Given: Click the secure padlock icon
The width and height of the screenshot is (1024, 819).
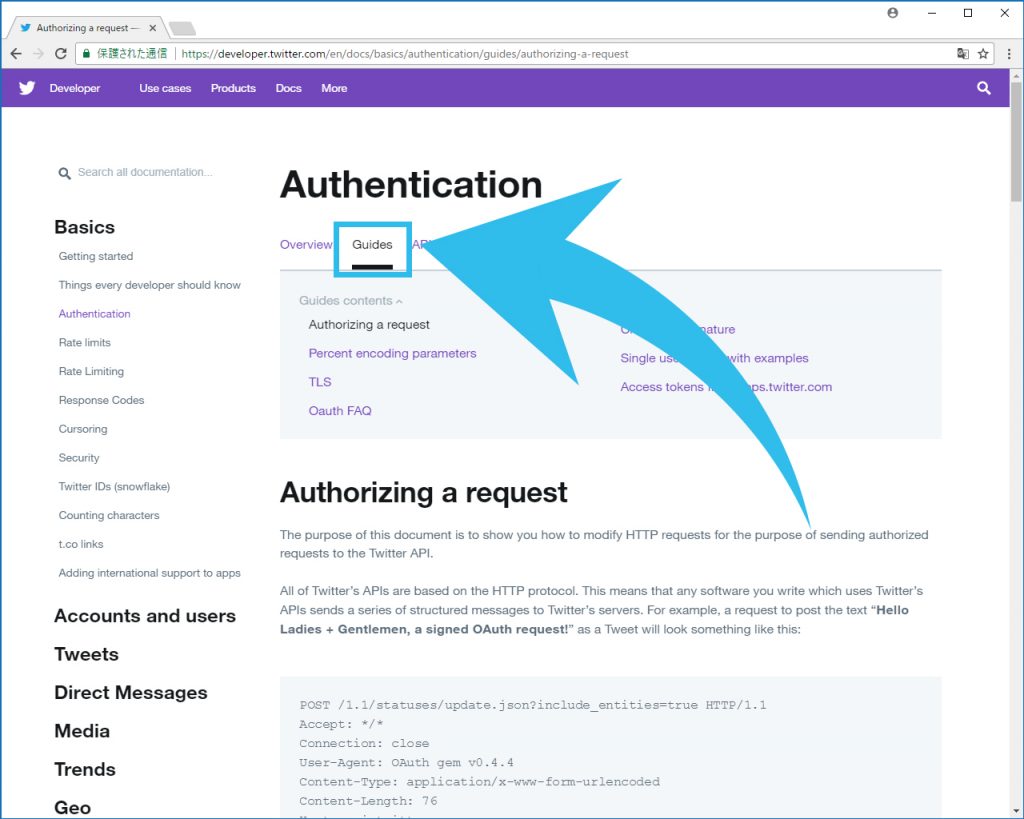Looking at the screenshot, I should tap(86, 54).
